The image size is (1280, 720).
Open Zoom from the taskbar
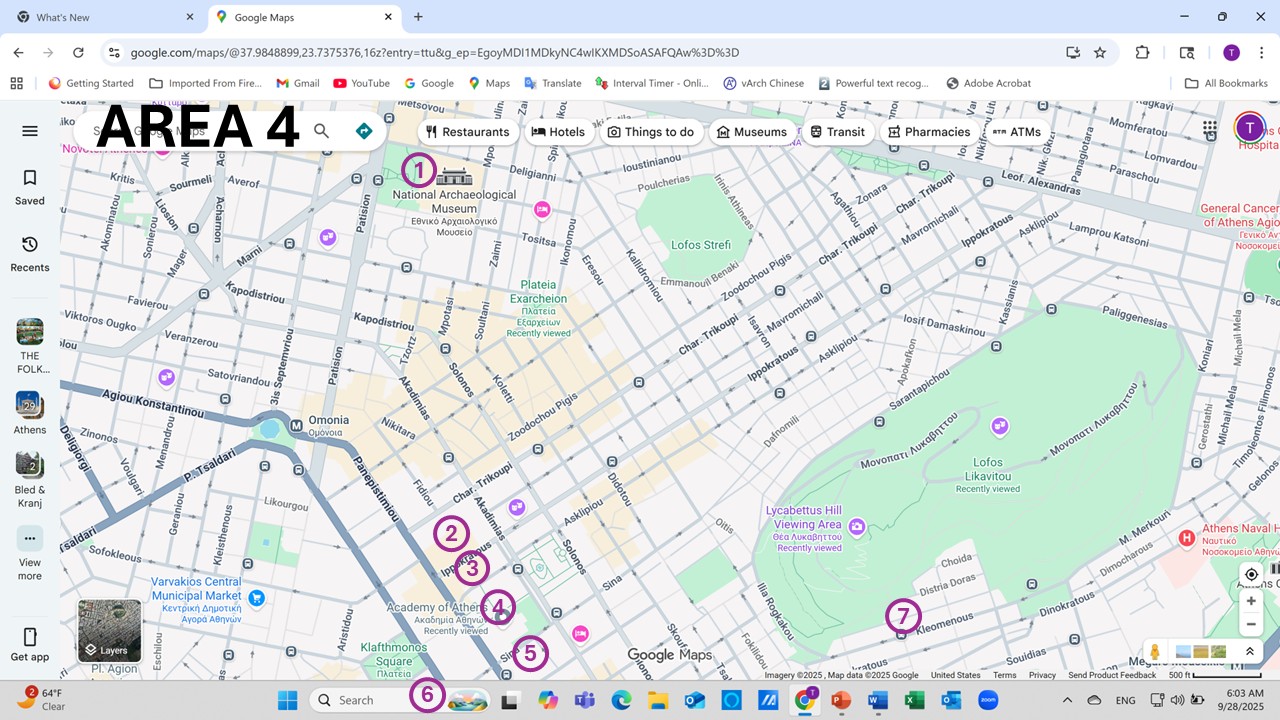pos(988,700)
